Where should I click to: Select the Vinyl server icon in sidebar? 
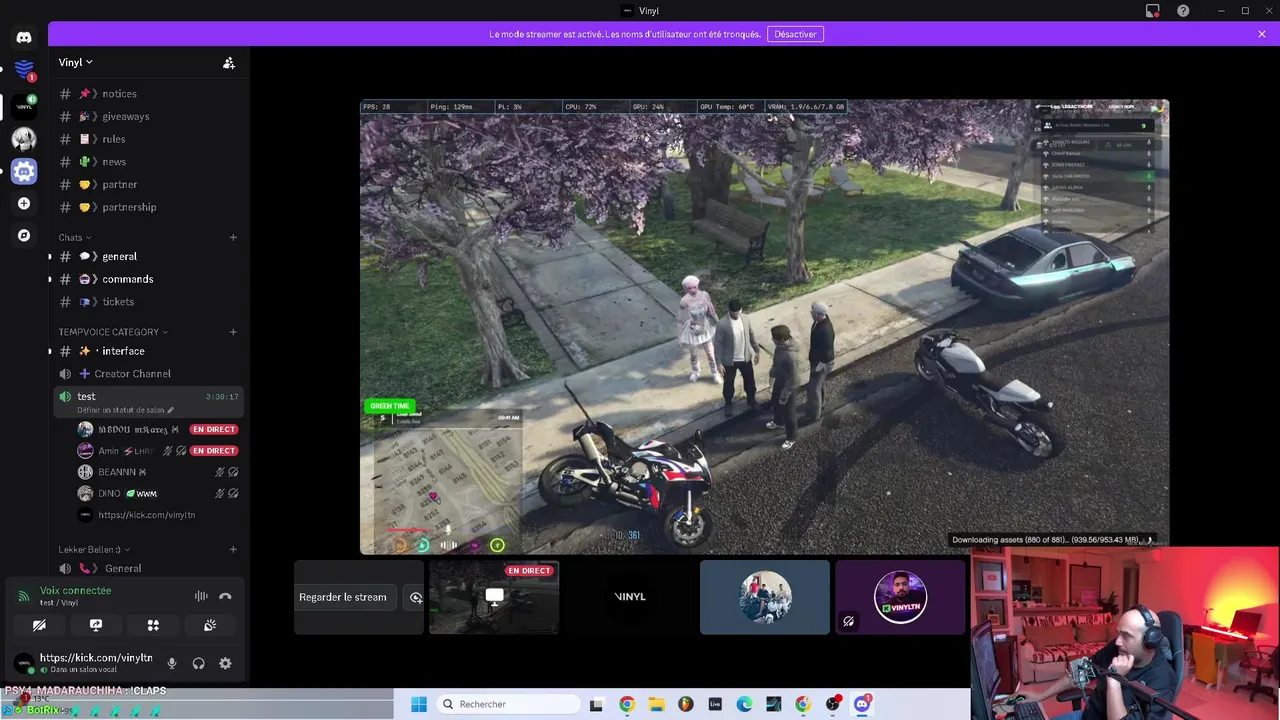tap(24, 105)
